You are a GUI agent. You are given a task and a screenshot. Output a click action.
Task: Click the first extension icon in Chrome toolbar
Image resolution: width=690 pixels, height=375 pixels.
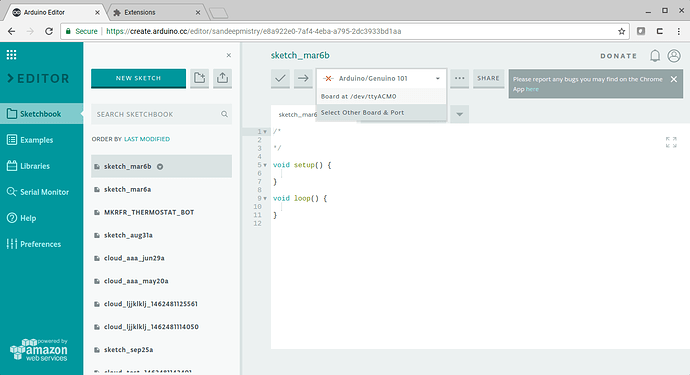[641, 31]
